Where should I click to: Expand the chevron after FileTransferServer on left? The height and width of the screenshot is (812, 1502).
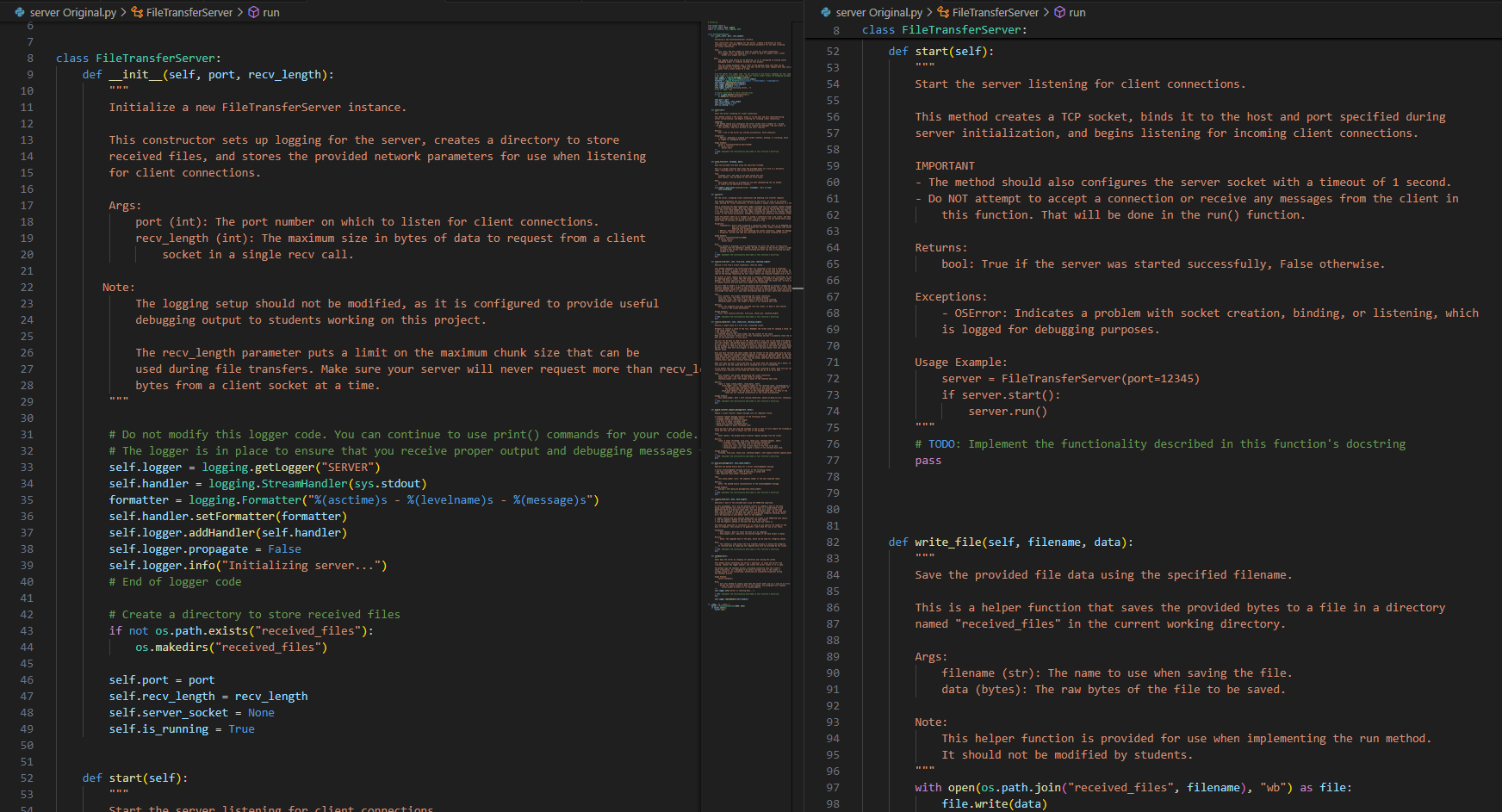coord(239,12)
